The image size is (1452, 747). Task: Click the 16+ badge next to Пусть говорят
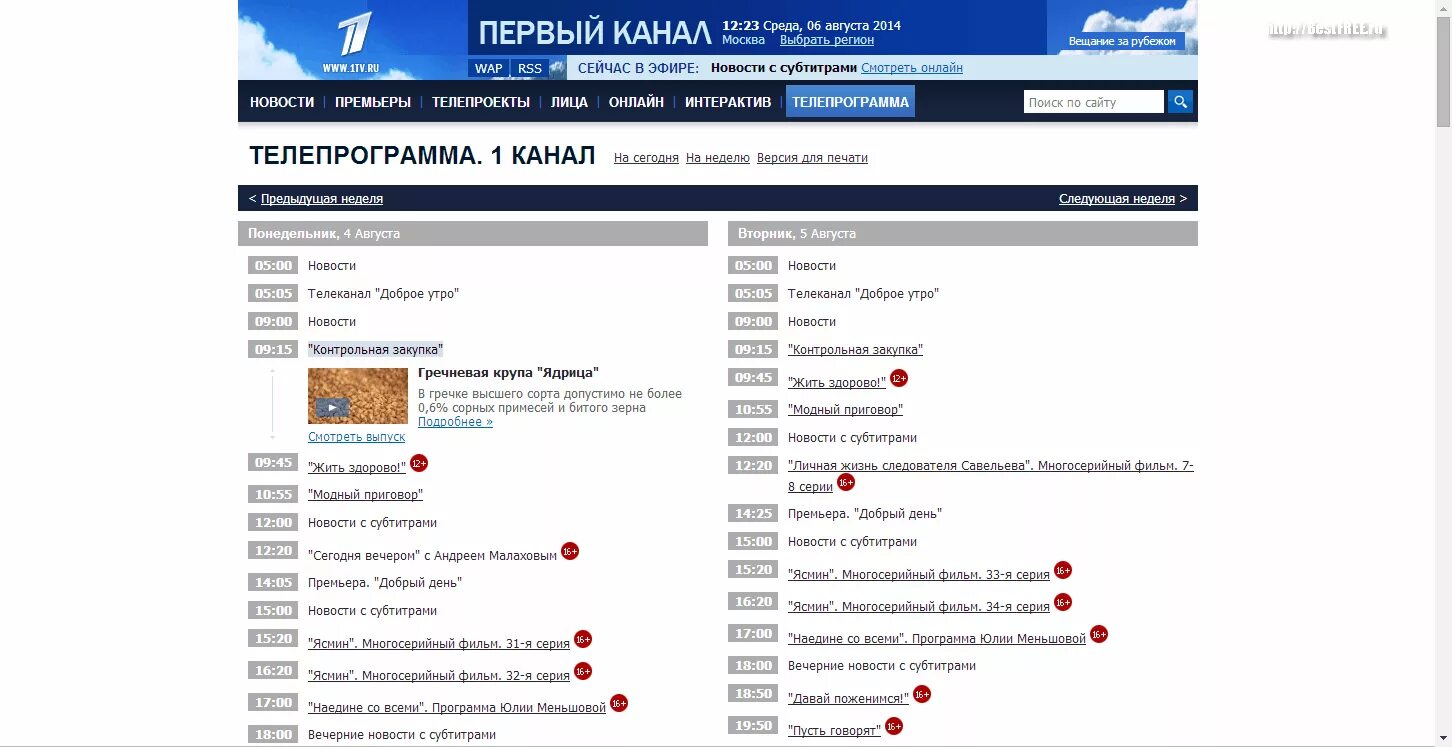click(894, 726)
